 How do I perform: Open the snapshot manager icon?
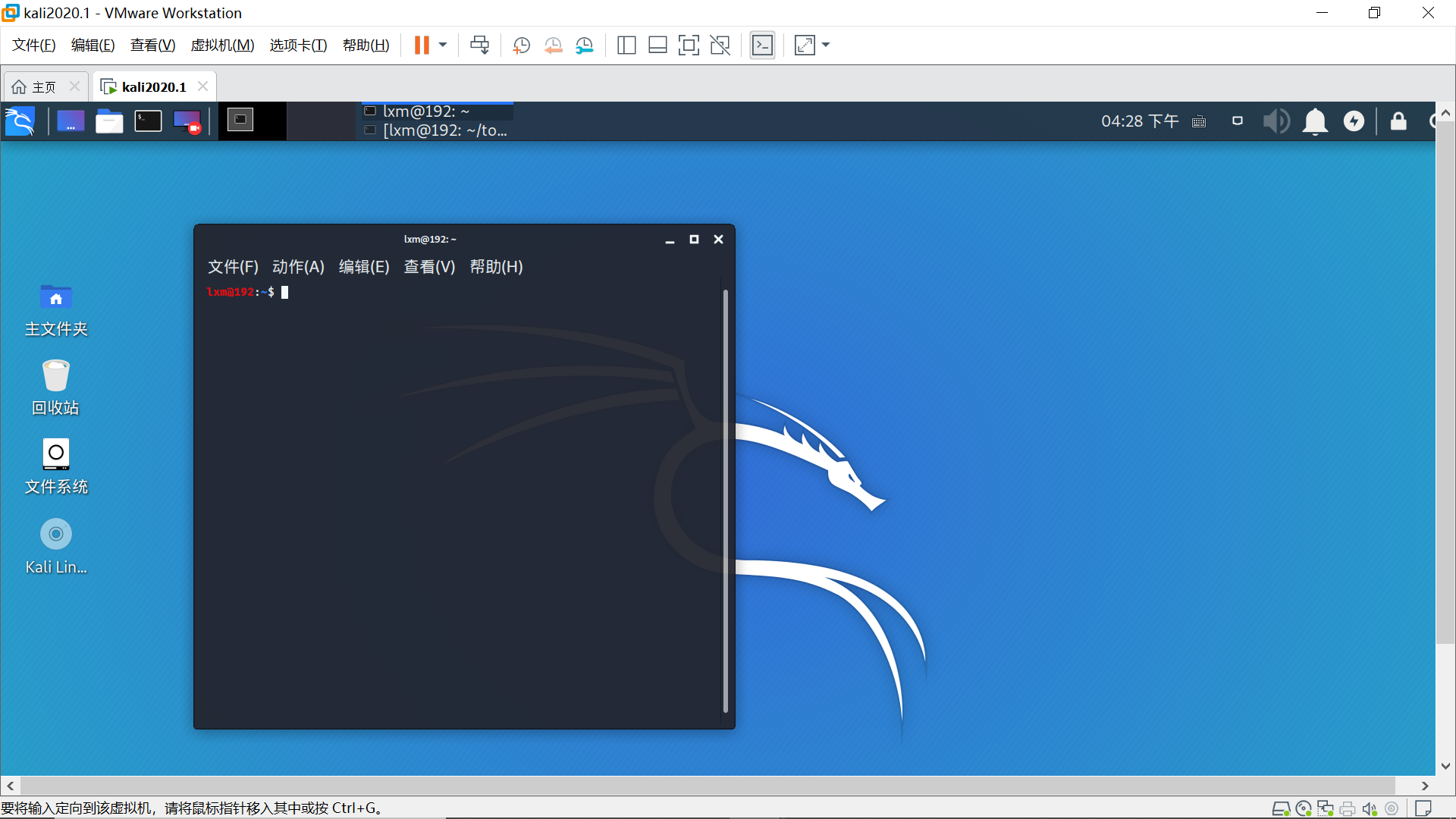(x=585, y=45)
